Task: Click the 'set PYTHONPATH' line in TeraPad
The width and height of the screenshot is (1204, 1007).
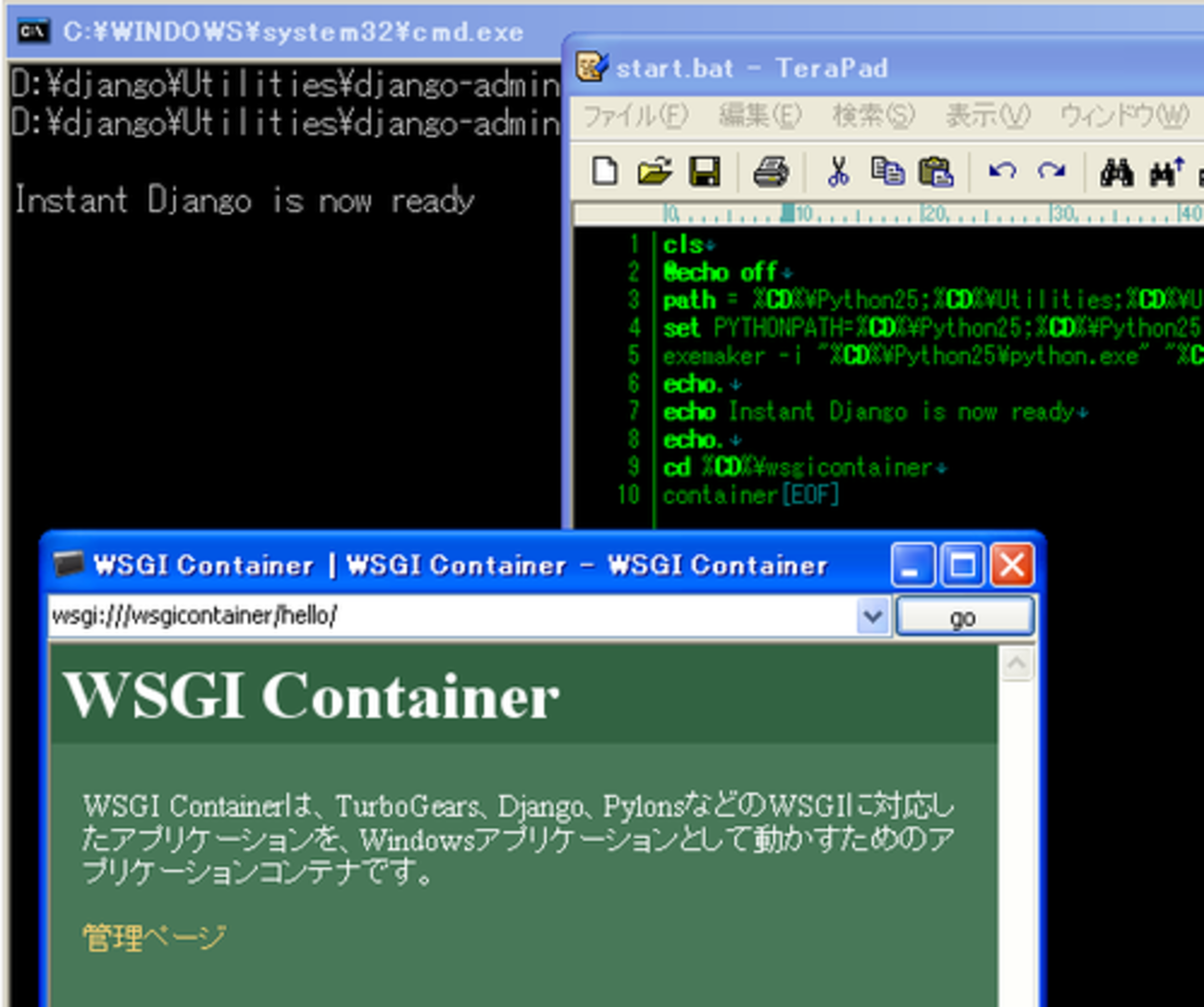Action: click(x=933, y=328)
